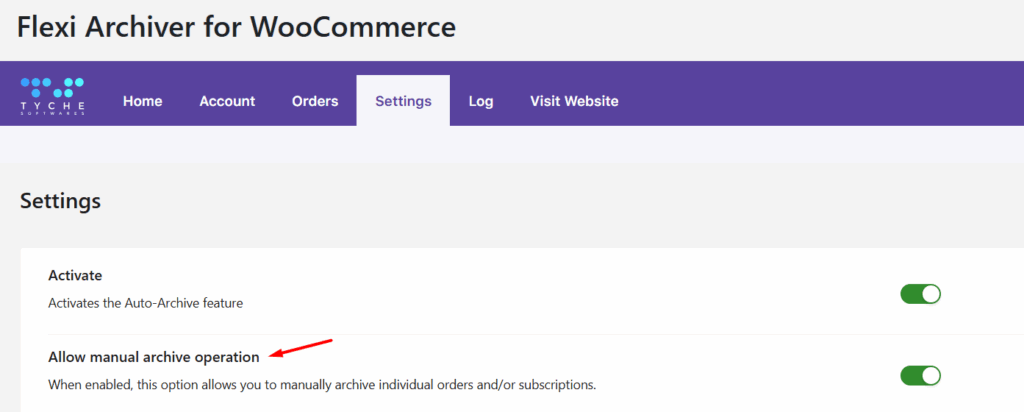This screenshot has width=1024, height=412.
Task: Open the Log tab
Action: tap(481, 101)
